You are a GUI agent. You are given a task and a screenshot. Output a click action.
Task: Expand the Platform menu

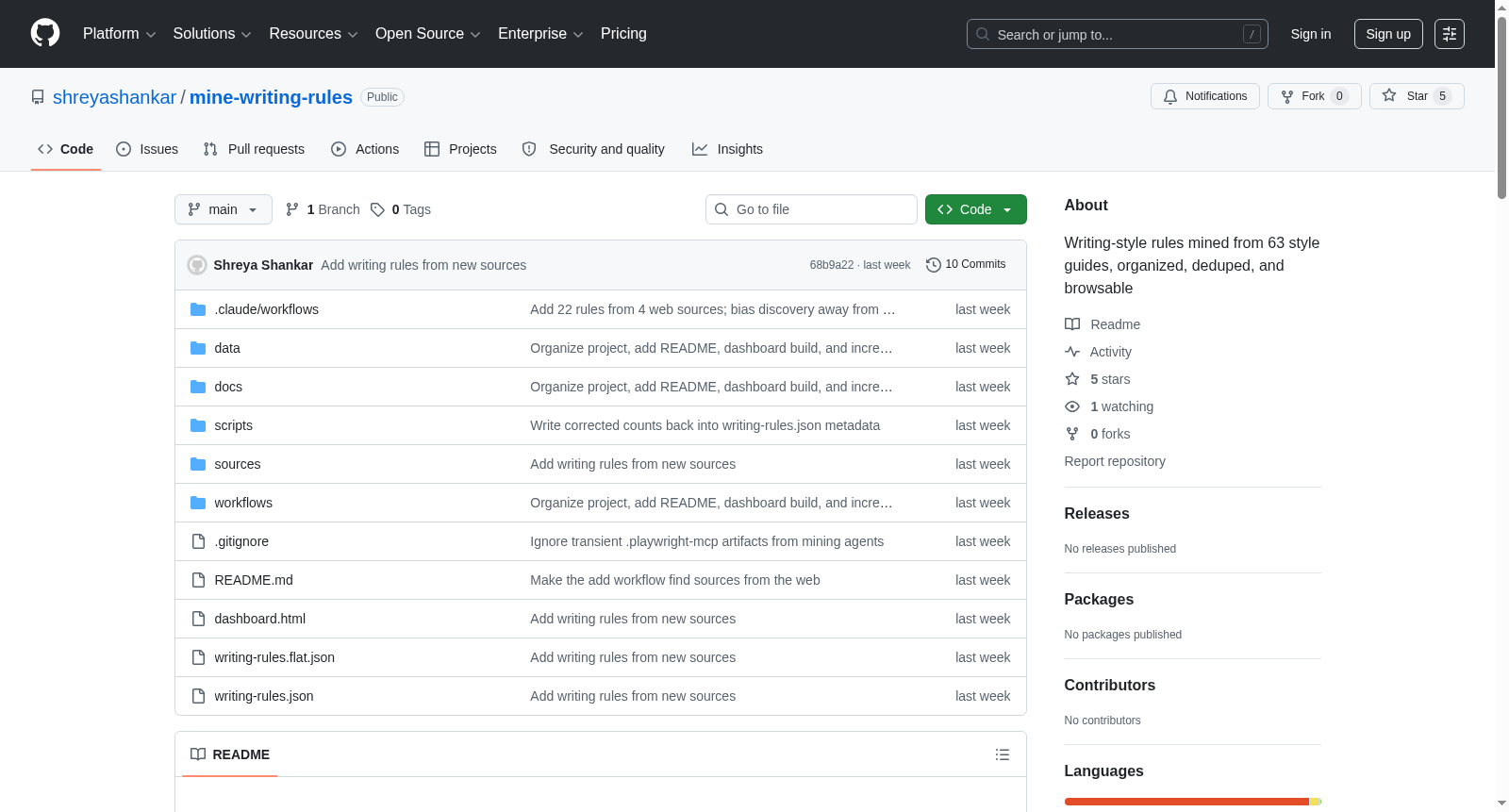(x=120, y=34)
